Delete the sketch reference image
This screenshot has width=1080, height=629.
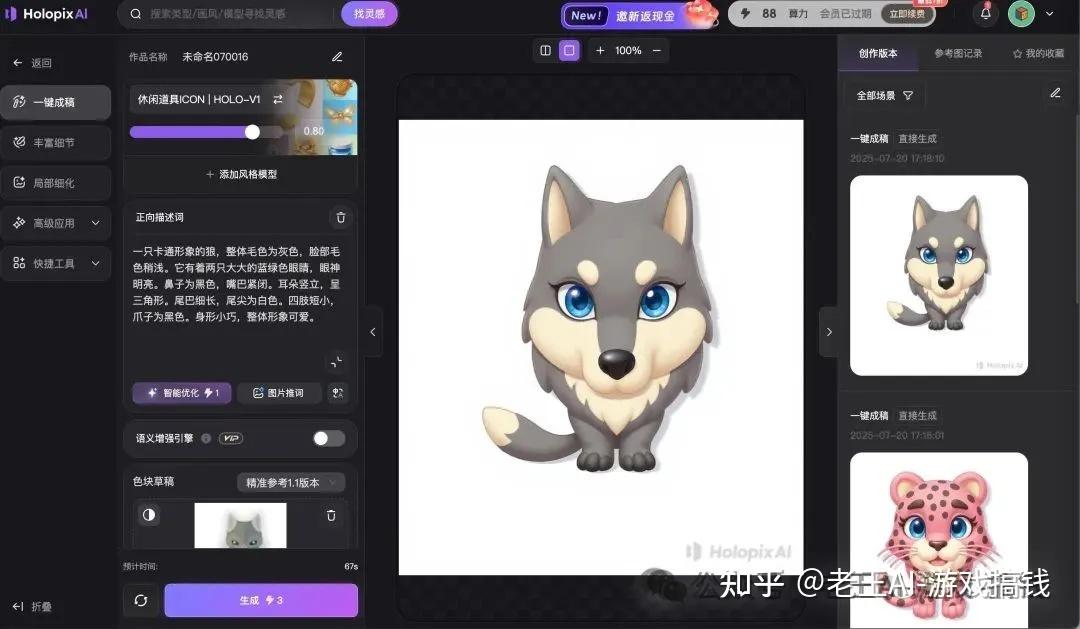(x=331, y=515)
